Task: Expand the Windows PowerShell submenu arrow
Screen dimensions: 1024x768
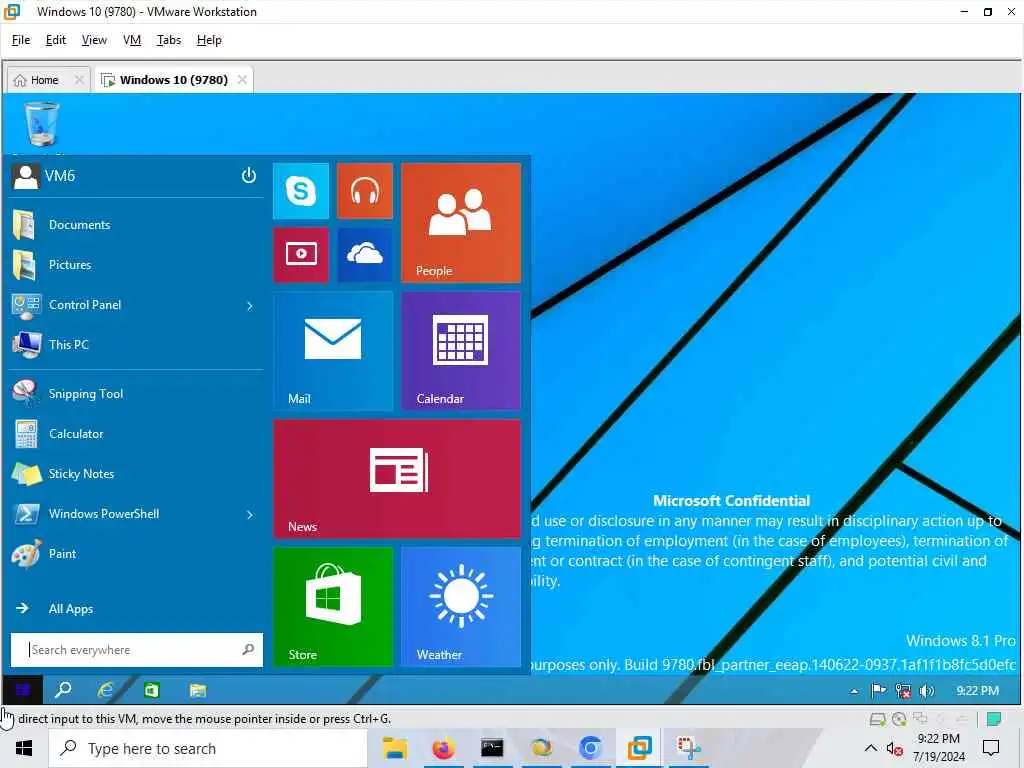Action: click(x=250, y=515)
